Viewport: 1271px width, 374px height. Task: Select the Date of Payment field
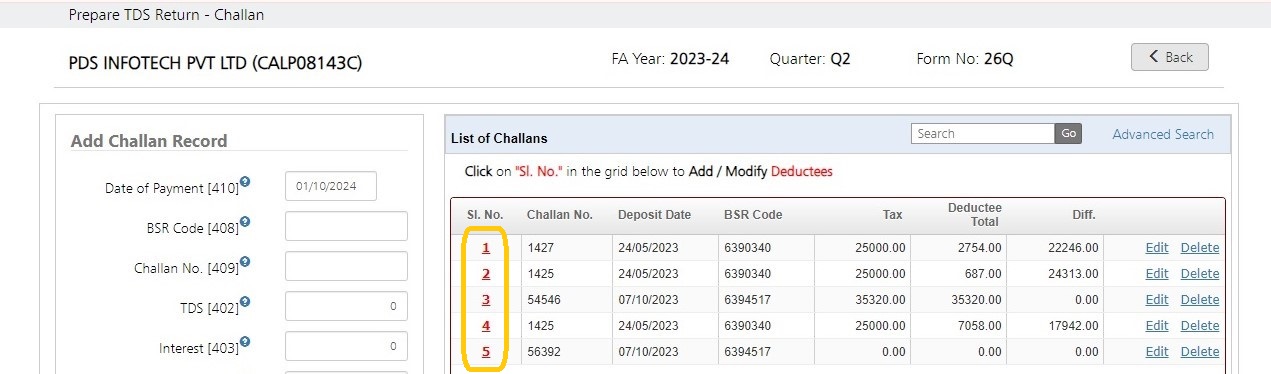[331, 187]
